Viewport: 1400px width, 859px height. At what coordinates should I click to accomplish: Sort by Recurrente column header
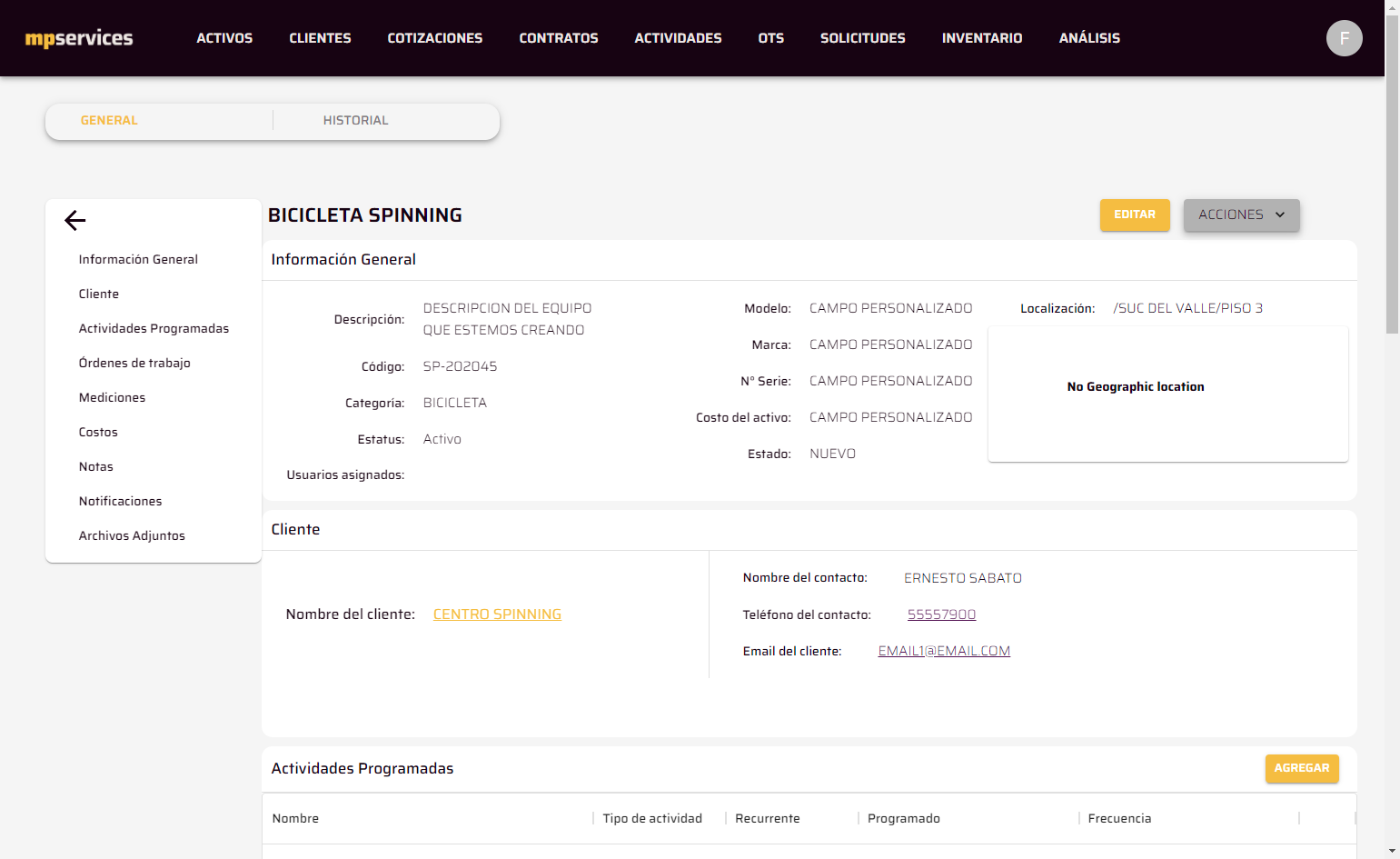click(x=768, y=818)
